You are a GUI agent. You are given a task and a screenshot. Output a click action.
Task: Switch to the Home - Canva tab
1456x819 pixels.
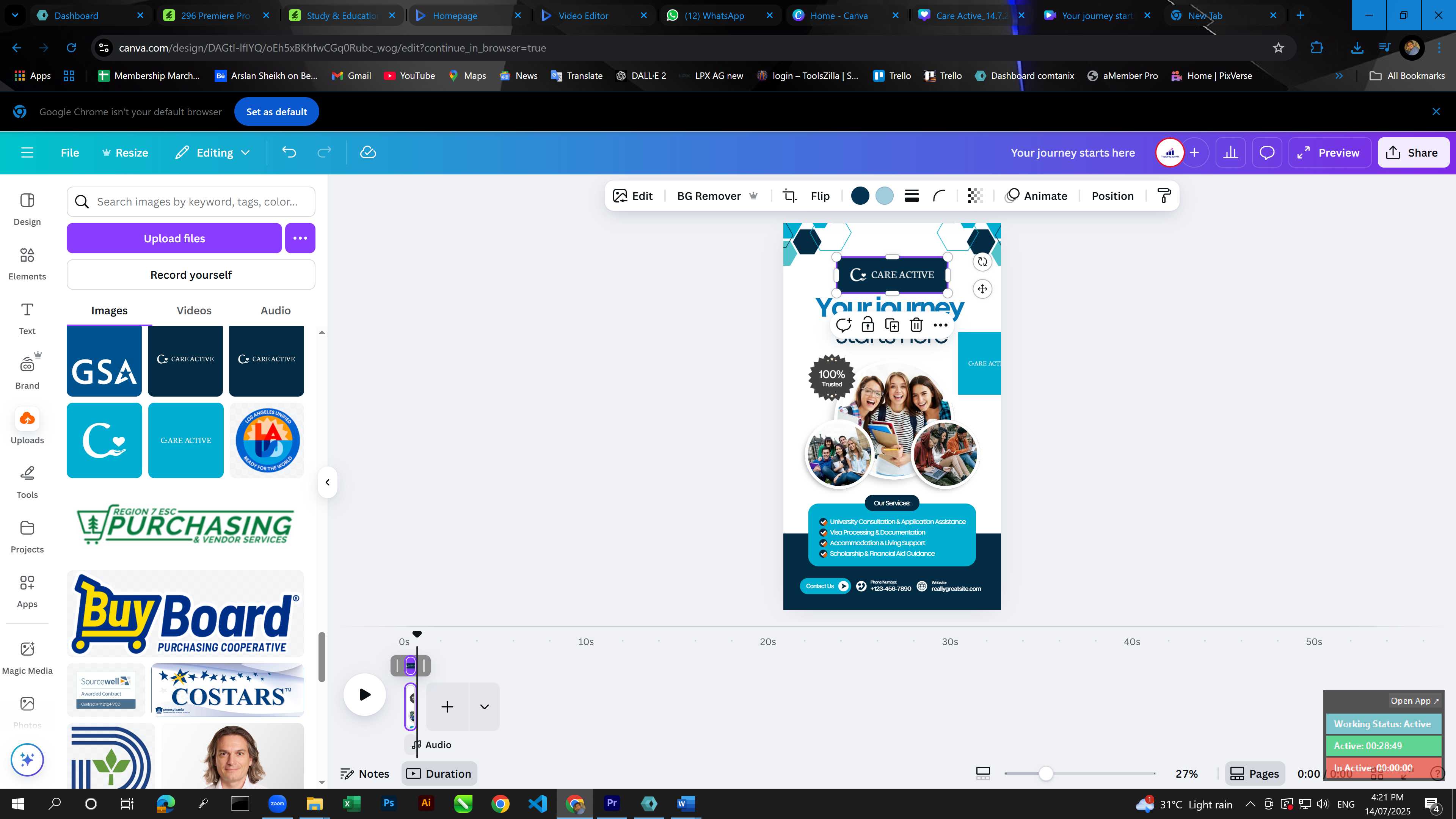coord(845,16)
